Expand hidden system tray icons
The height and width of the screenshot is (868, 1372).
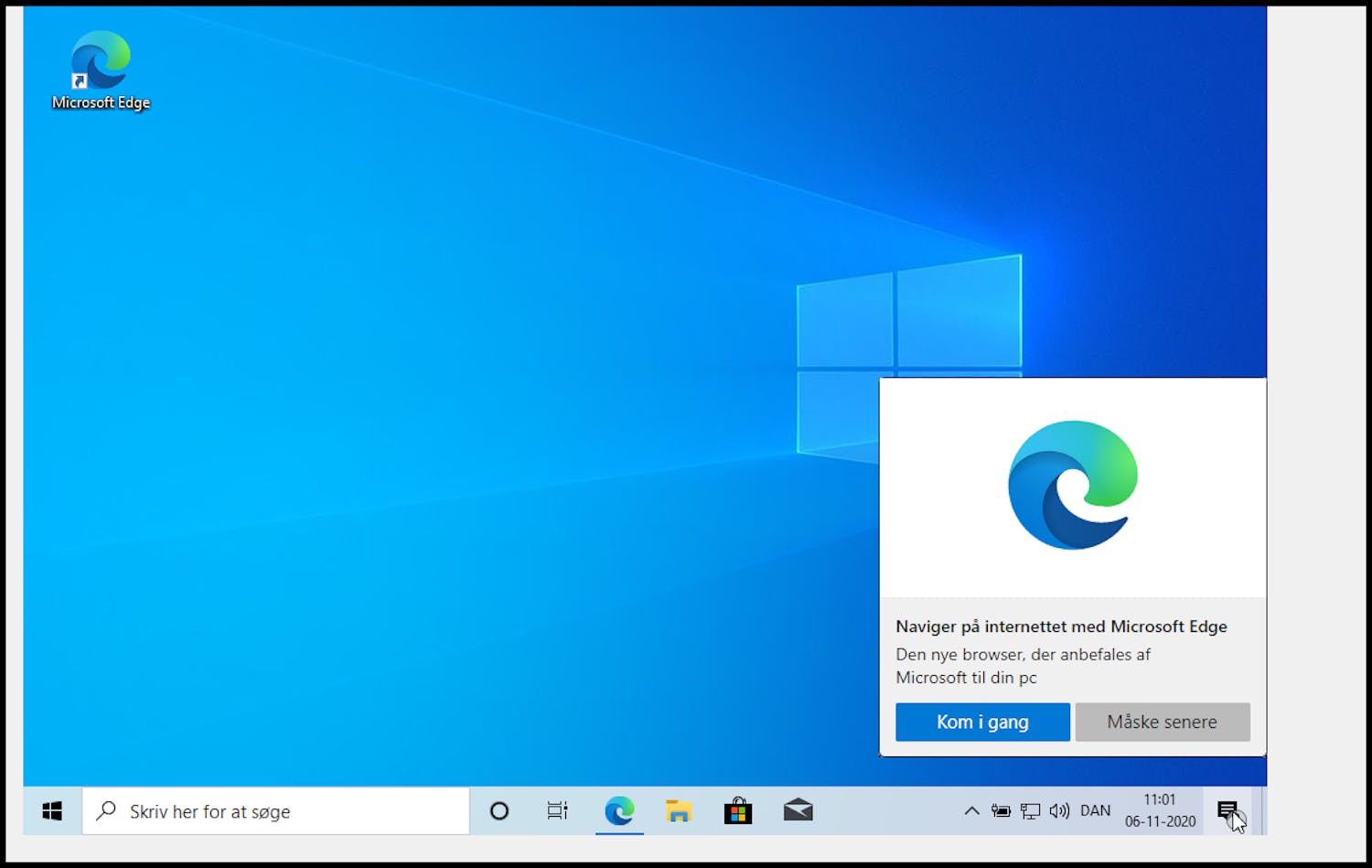pos(971,810)
